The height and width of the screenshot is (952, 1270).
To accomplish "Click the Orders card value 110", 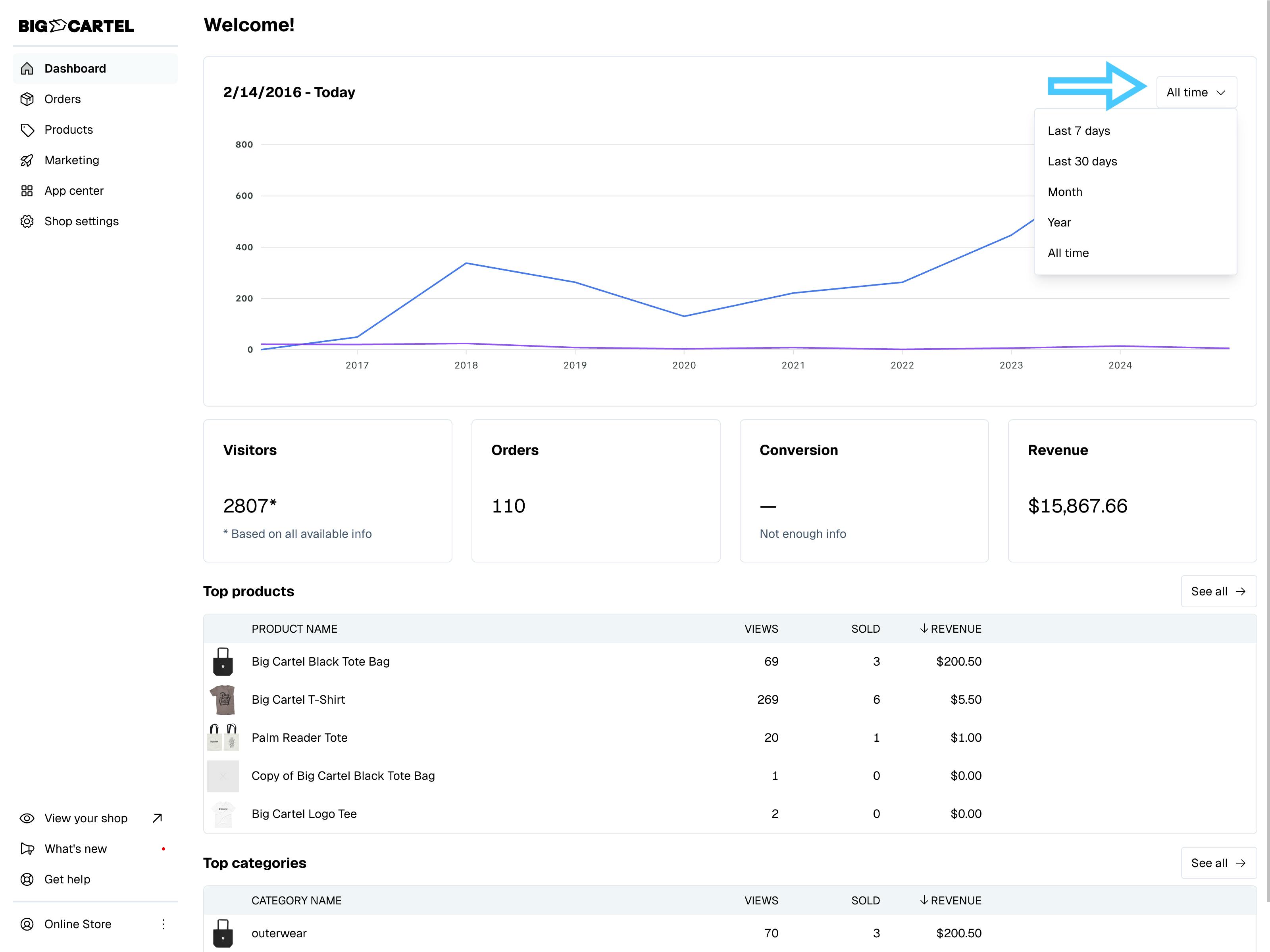I will click(x=508, y=506).
